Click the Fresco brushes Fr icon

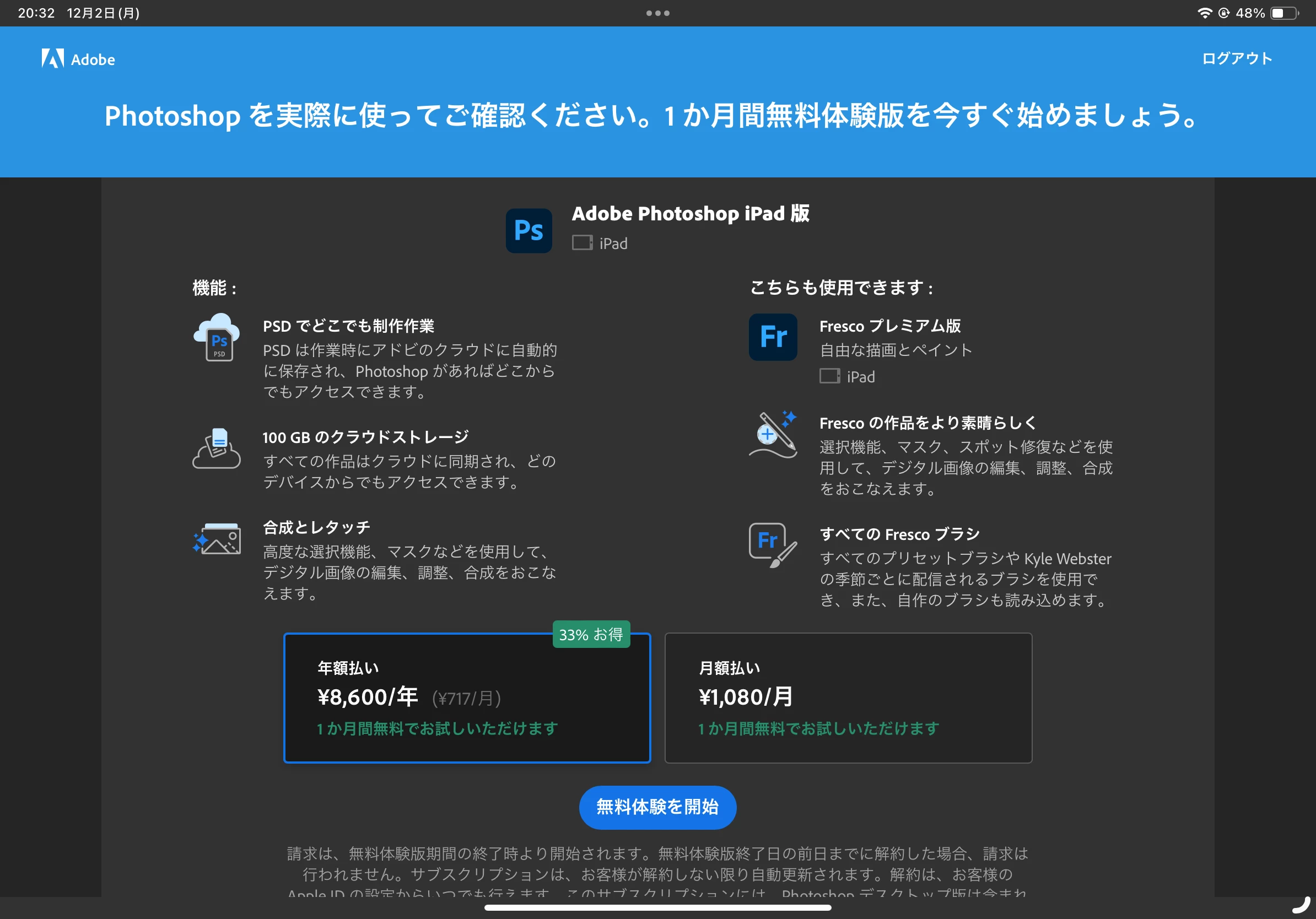(772, 544)
